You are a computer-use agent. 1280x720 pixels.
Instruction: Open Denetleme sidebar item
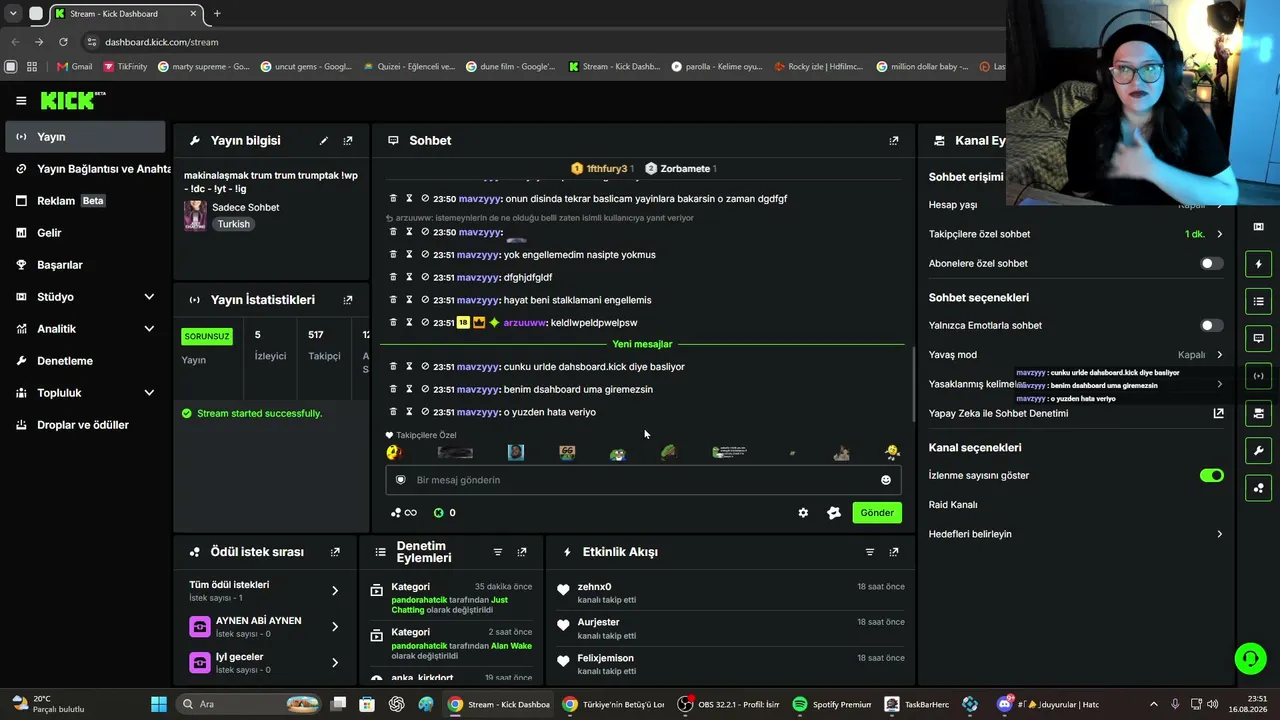click(x=85, y=361)
